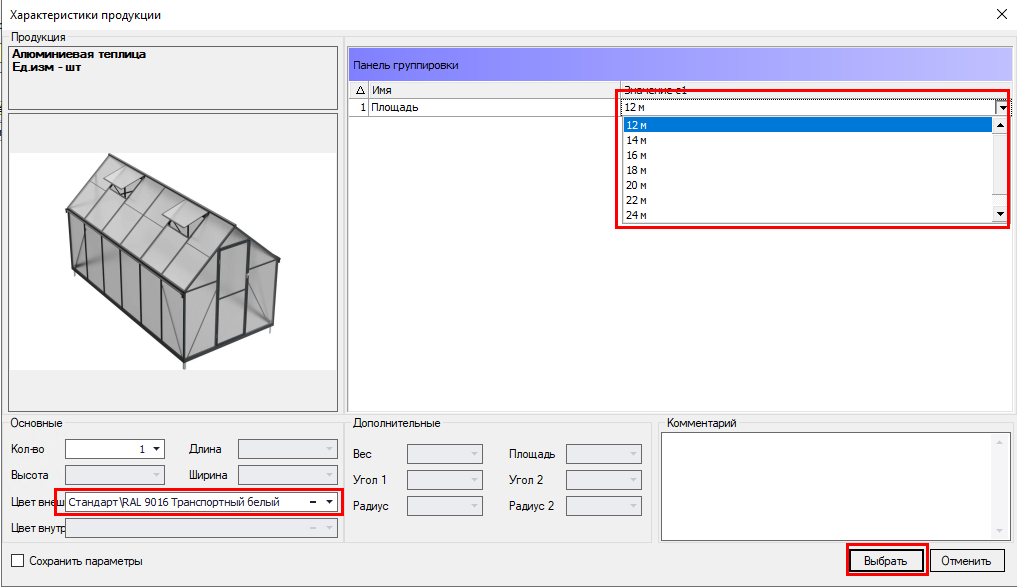
Task: Choose 20 м from the list
Action: pyautogui.click(x=808, y=185)
